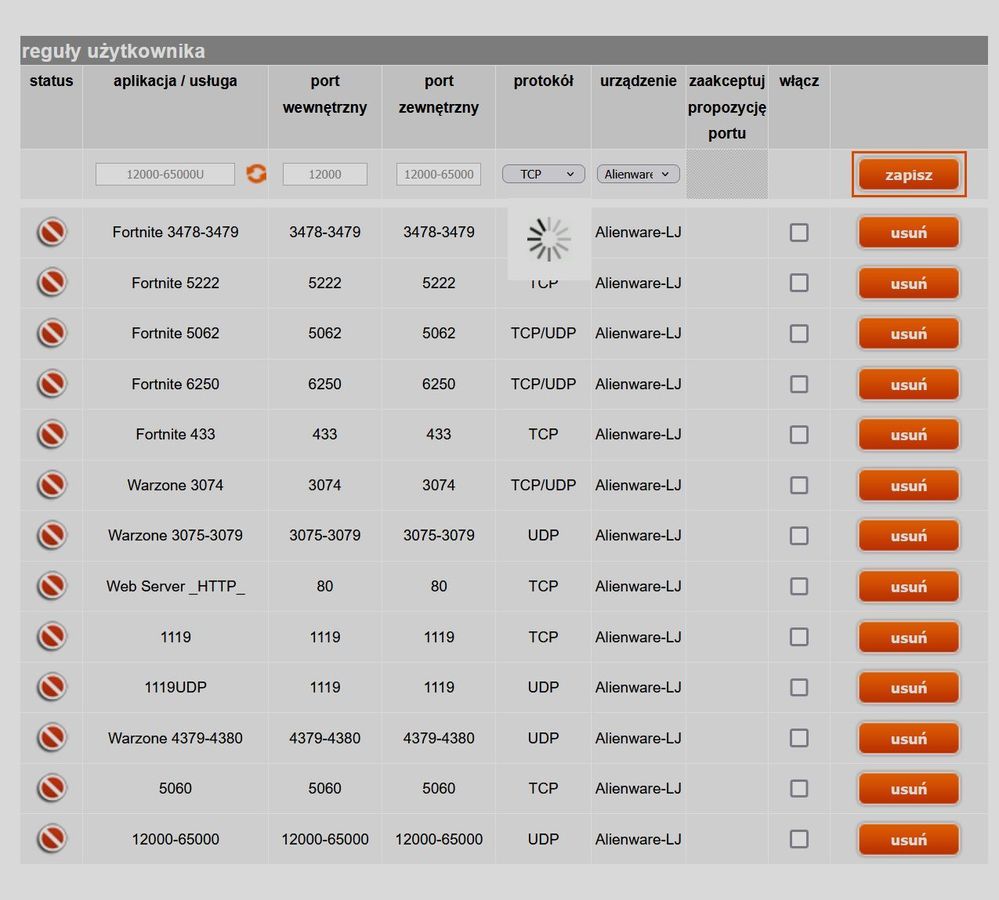Click the disabled status icon for Fortnite 3478-3479
The image size is (999, 900).
coord(52,232)
